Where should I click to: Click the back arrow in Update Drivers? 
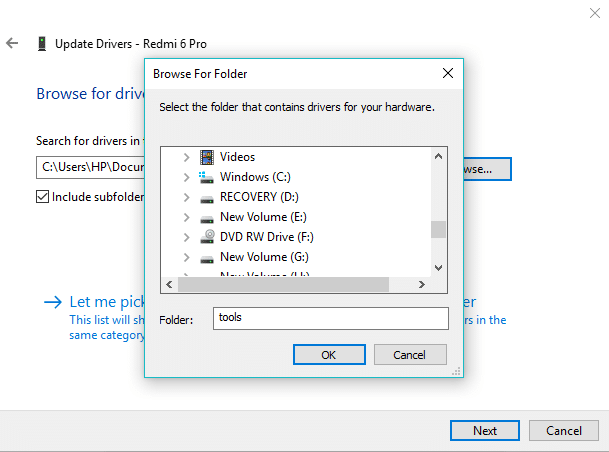tap(13, 44)
